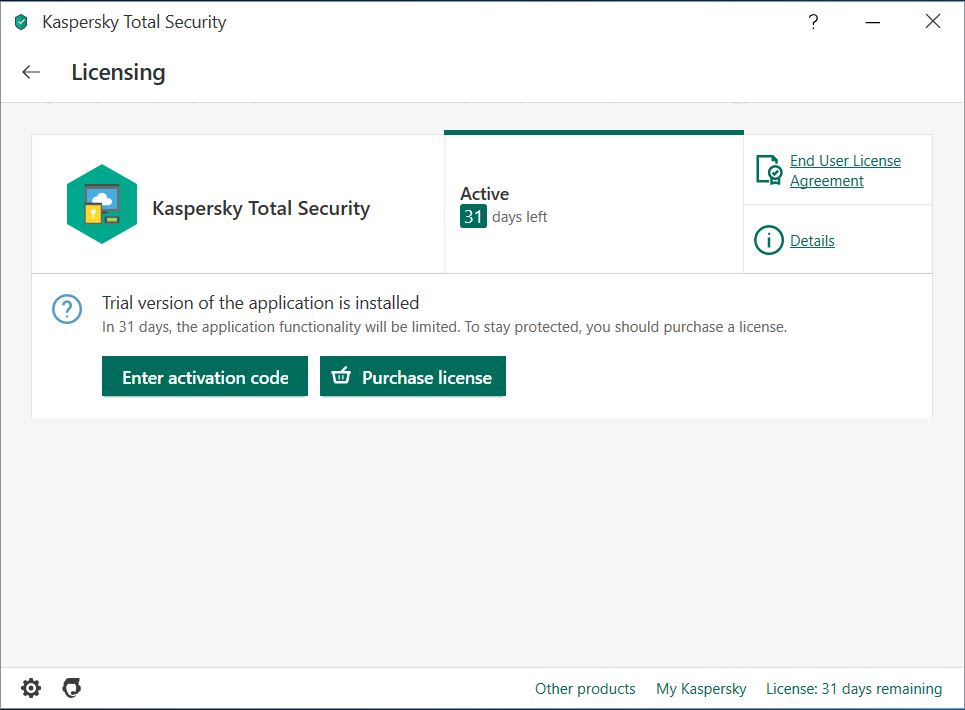This screenshot has width=965, height=710.
Task: Open the End User License Agreement link
Action: click(845, 170)
